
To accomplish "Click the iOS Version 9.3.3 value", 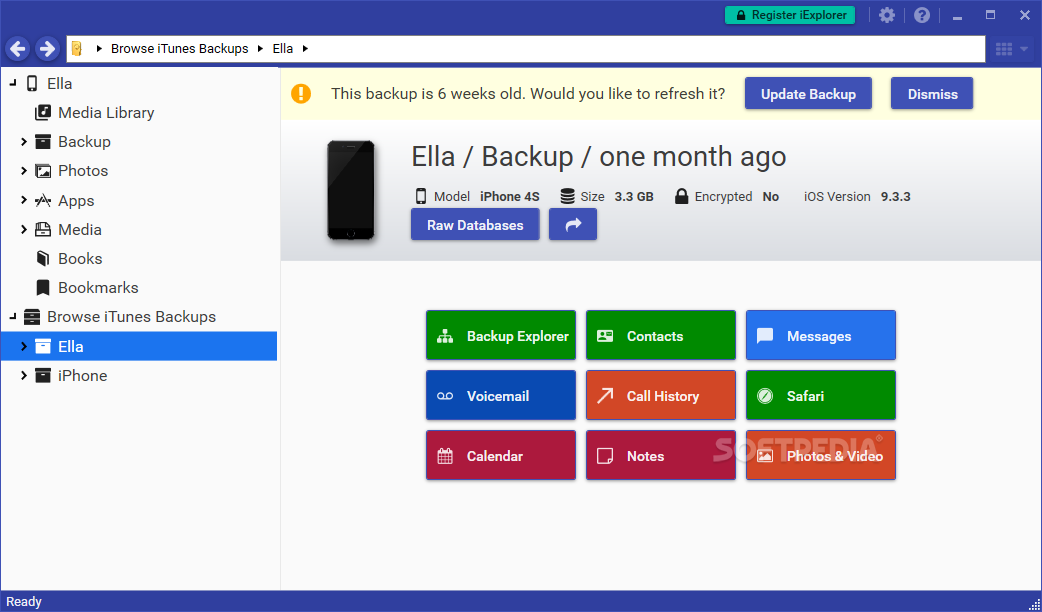I will click(x=896, y=196).
